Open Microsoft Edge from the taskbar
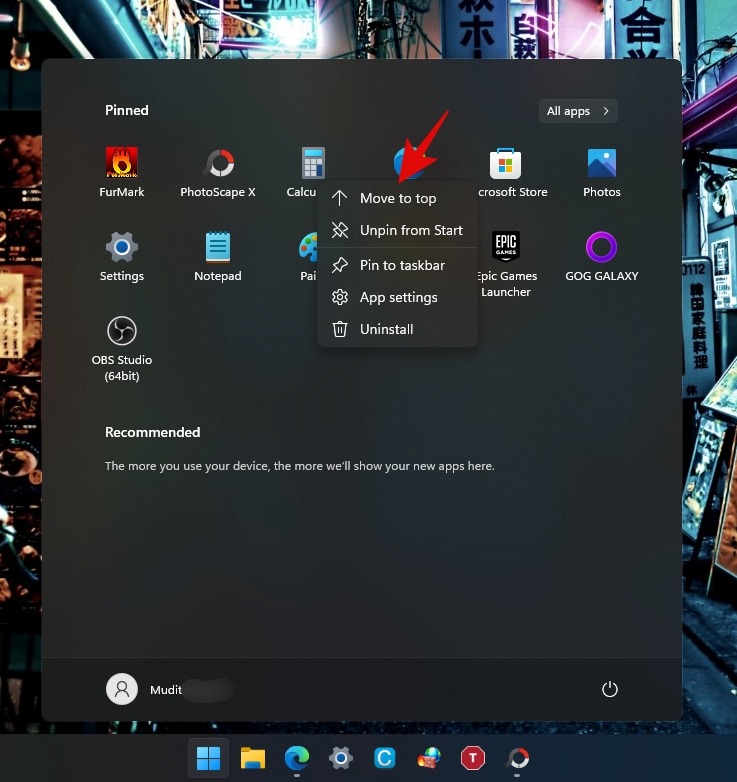 (x=296, y=758)
